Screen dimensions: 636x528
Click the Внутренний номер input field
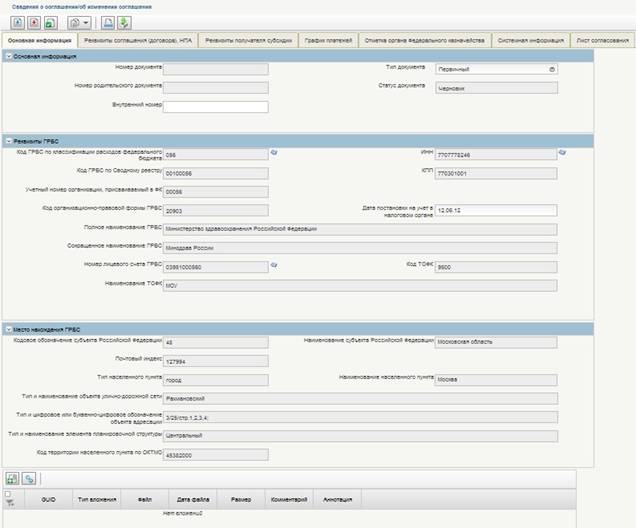pyautogui.click(x=215, y=106)
